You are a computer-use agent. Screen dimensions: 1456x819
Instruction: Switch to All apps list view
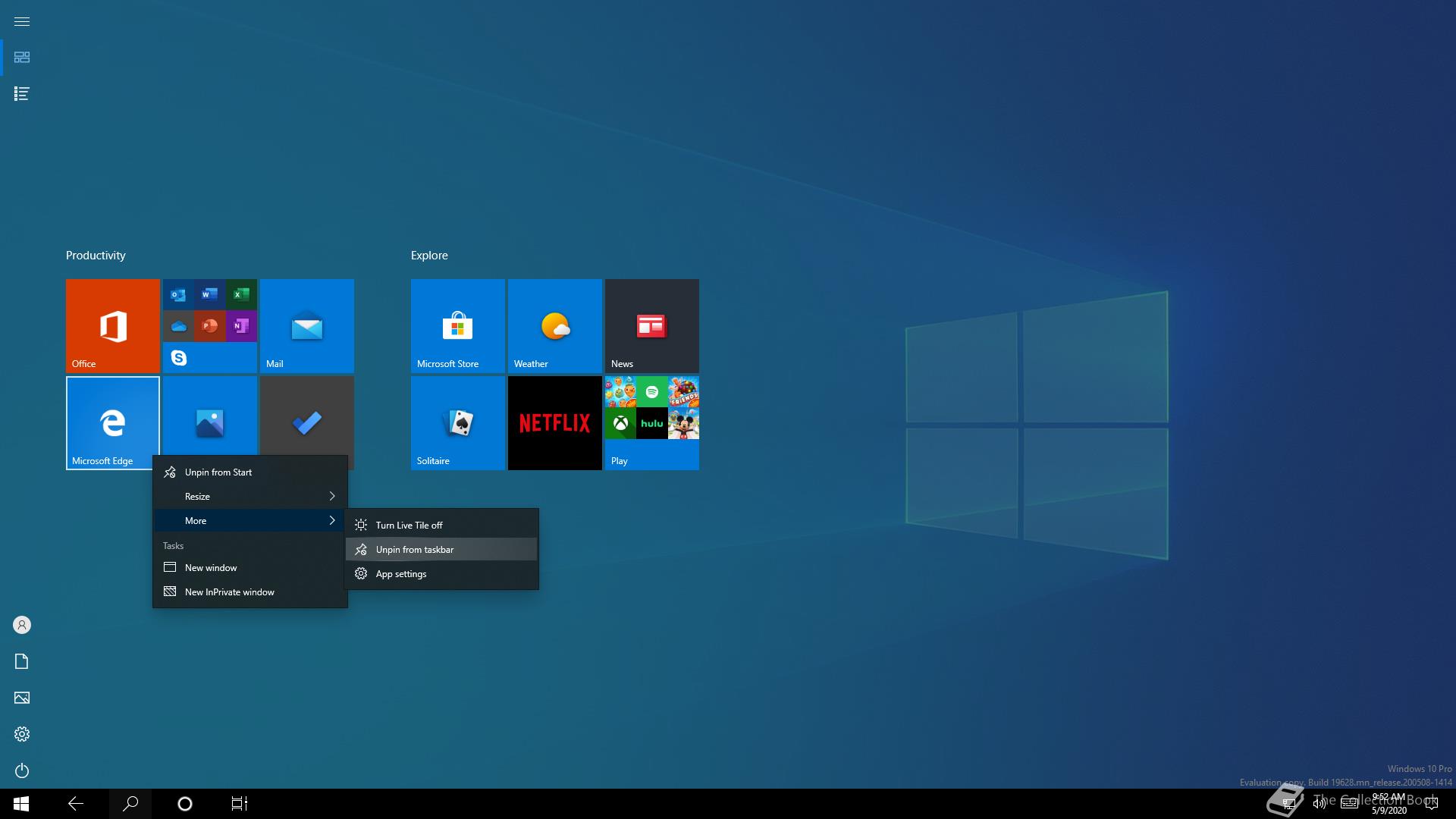22,93
